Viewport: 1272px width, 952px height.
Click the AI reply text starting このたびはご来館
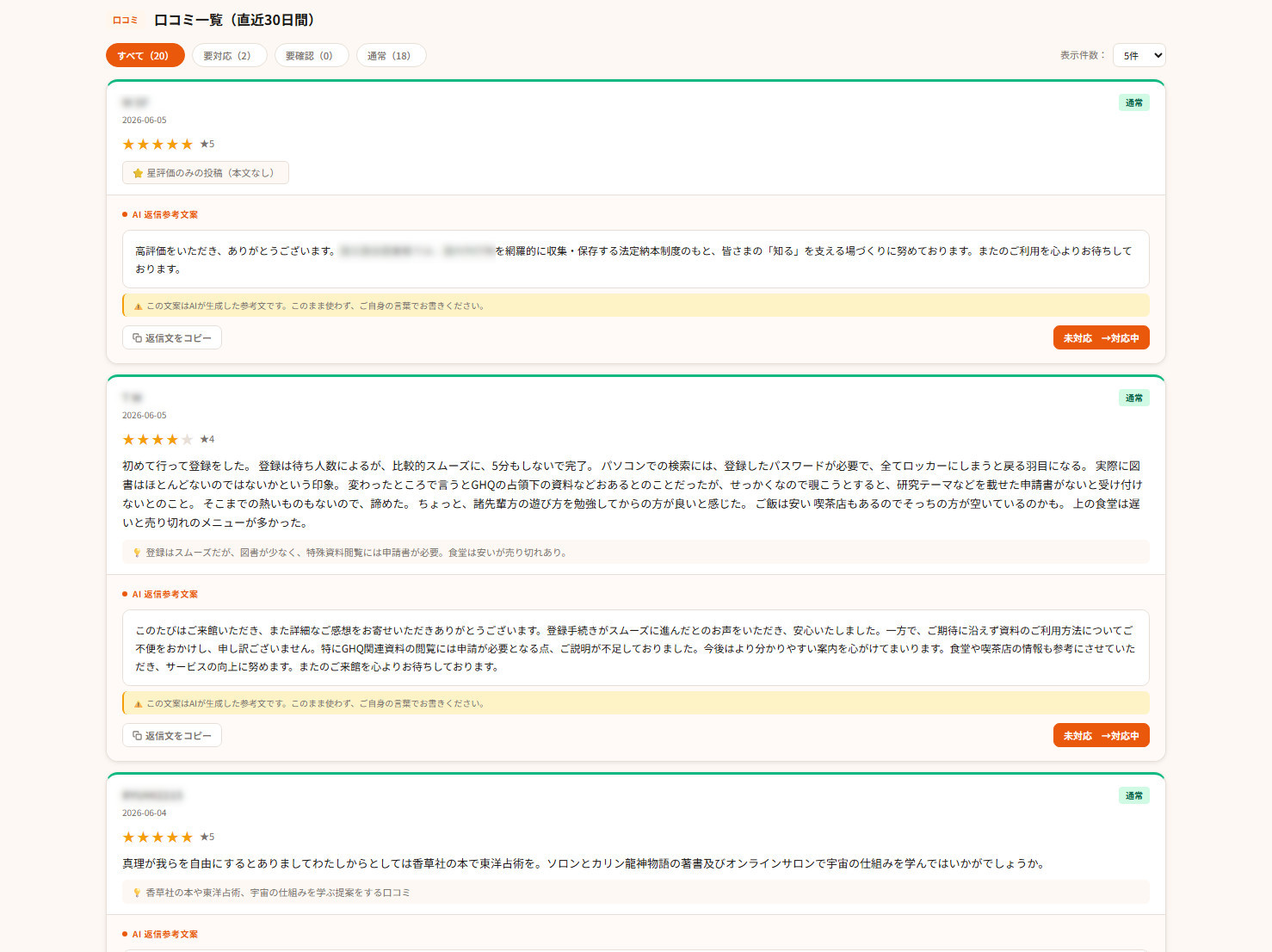tap(635, 648)
